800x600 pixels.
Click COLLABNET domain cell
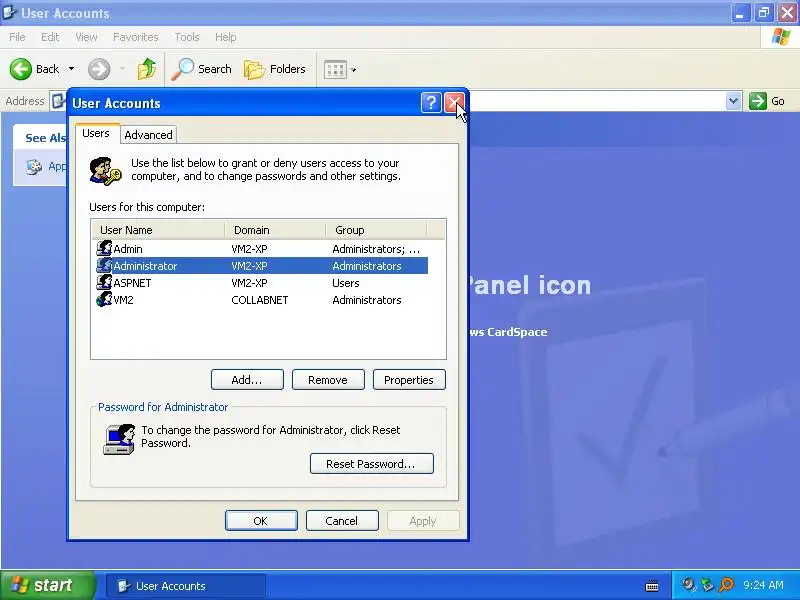tap(260, 300)
